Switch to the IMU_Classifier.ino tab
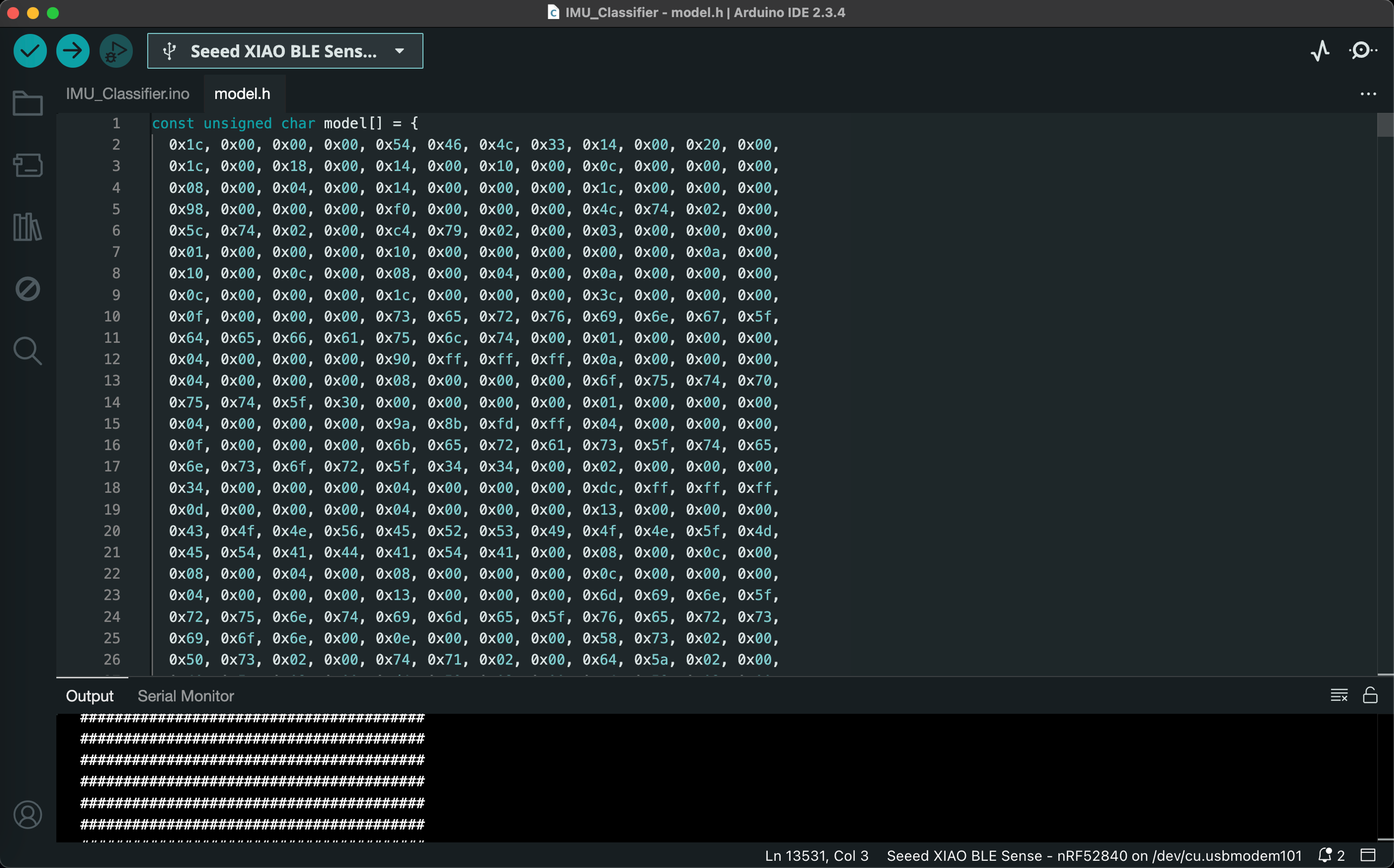The height and width of the screenshot is (868, 1394). coord(127,94)
